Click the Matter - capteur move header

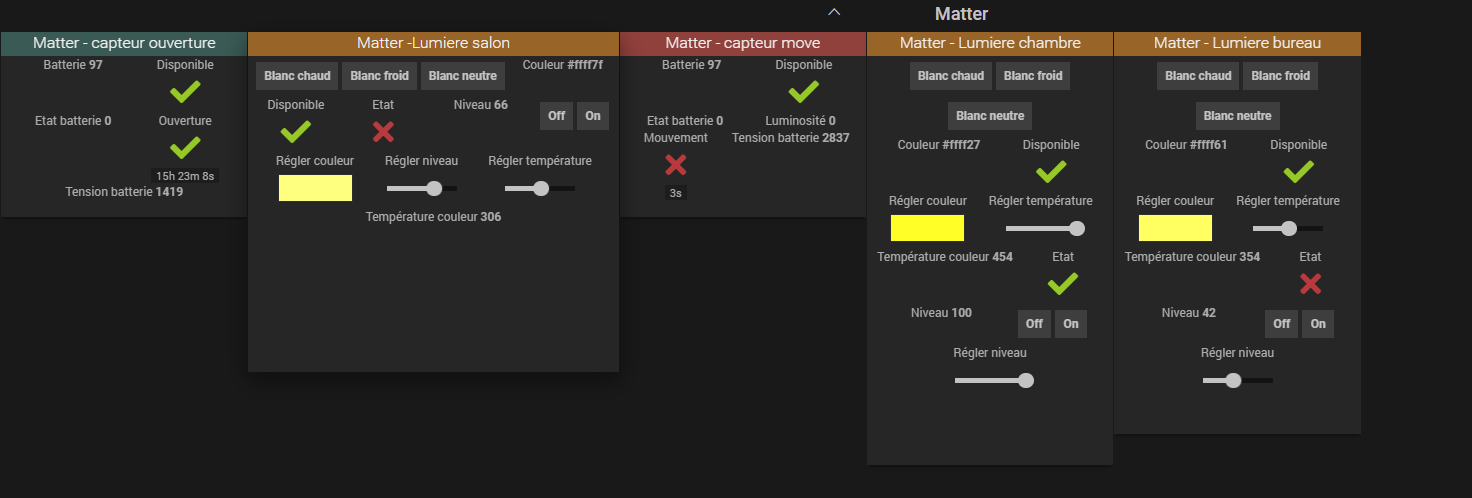pos(743,43)
